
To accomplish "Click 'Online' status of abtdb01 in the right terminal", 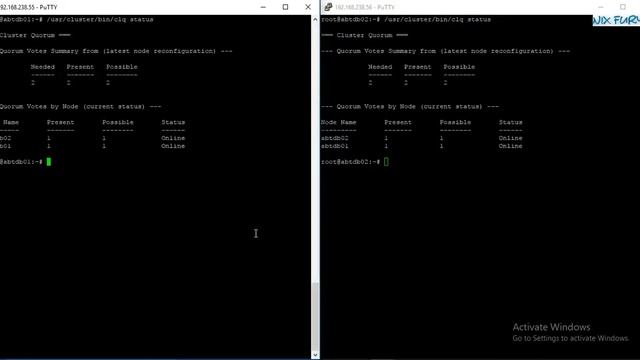I will [x=510, y=146].
